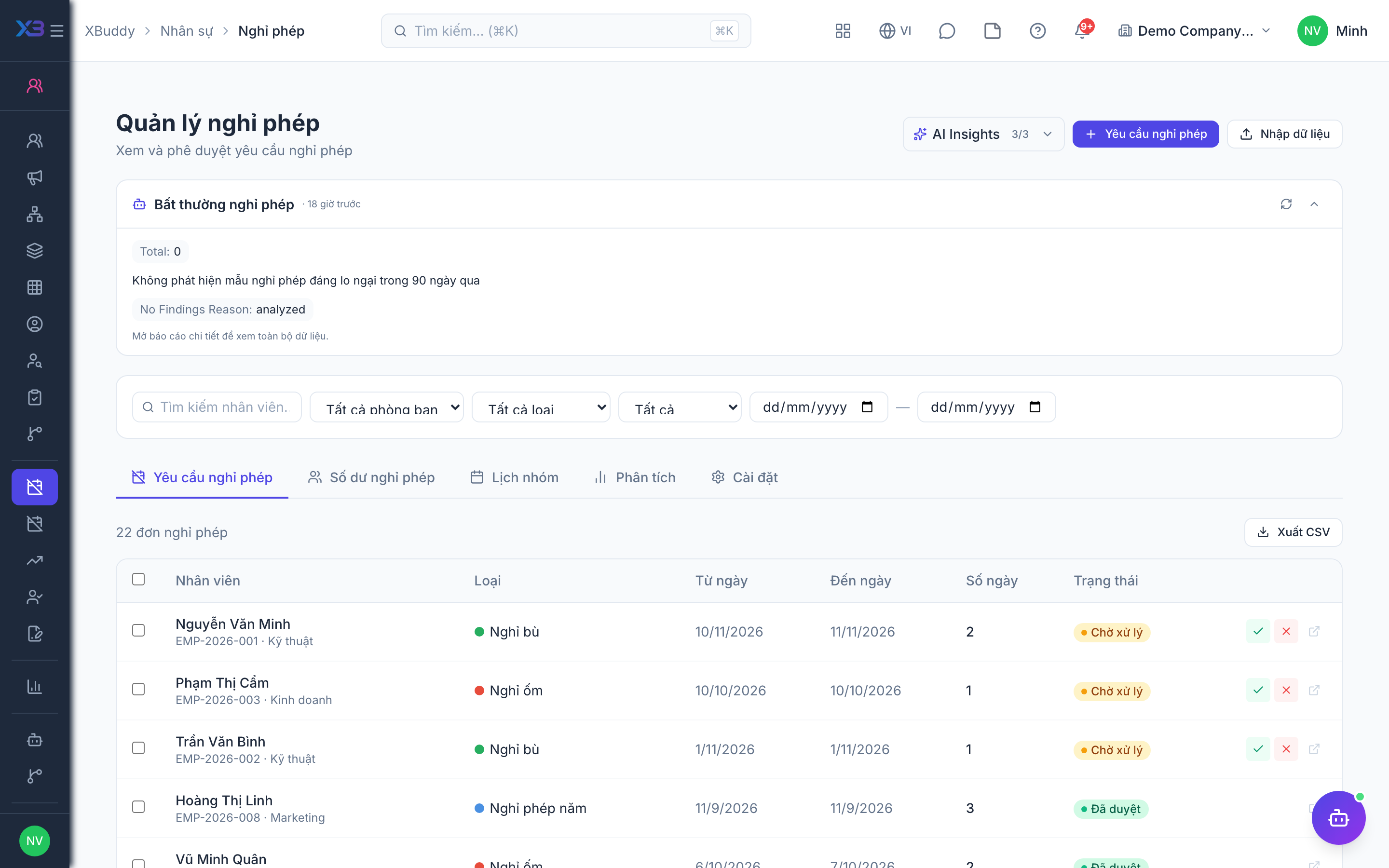This screenshot has width=1389, height=868.
Task: Approve Nguyễn Văn Minh's leave request
Action: point(1257,632)
